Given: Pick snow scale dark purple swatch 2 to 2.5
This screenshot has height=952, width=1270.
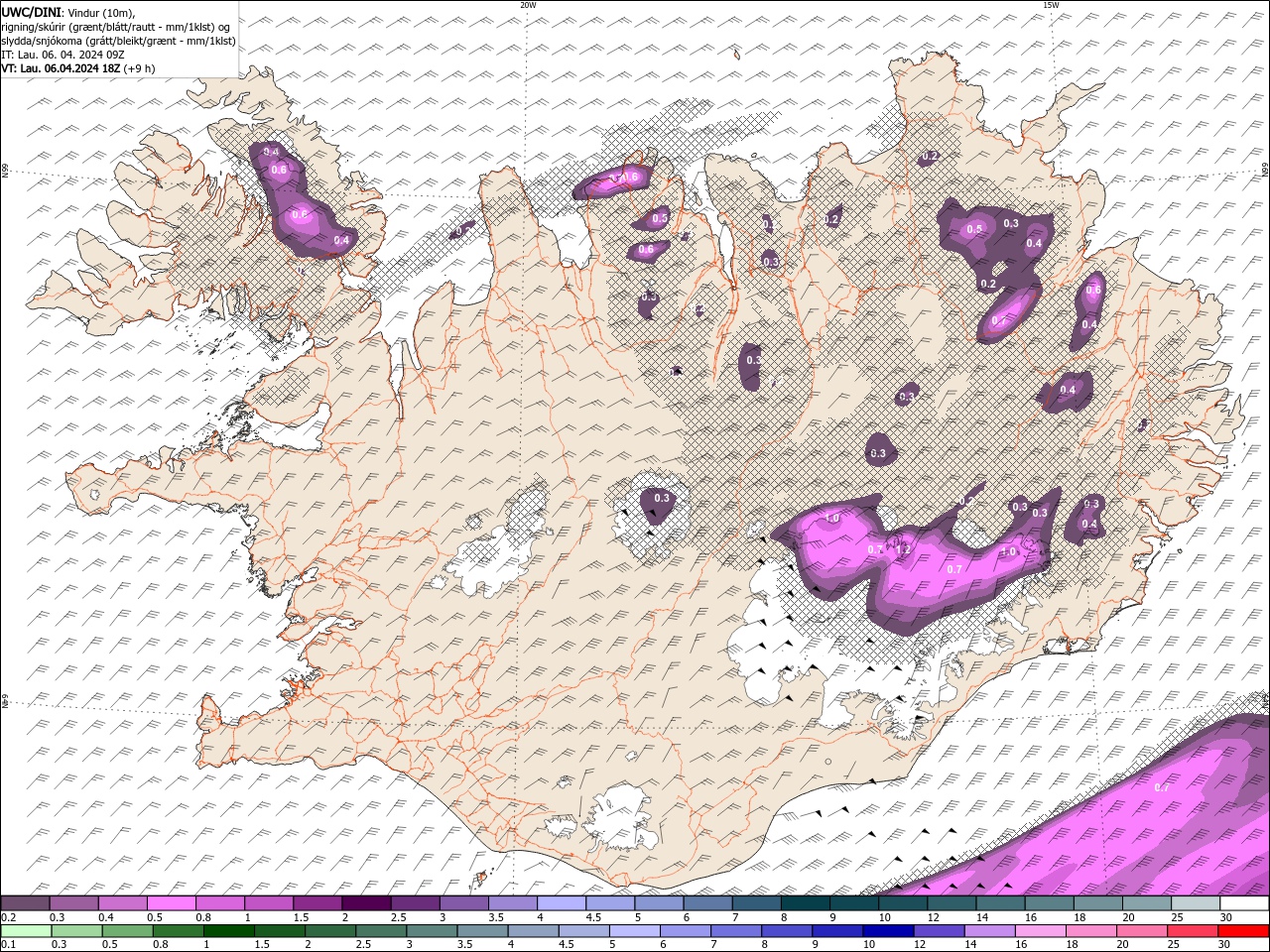Looking at the screenshot, I should point(366,903).
